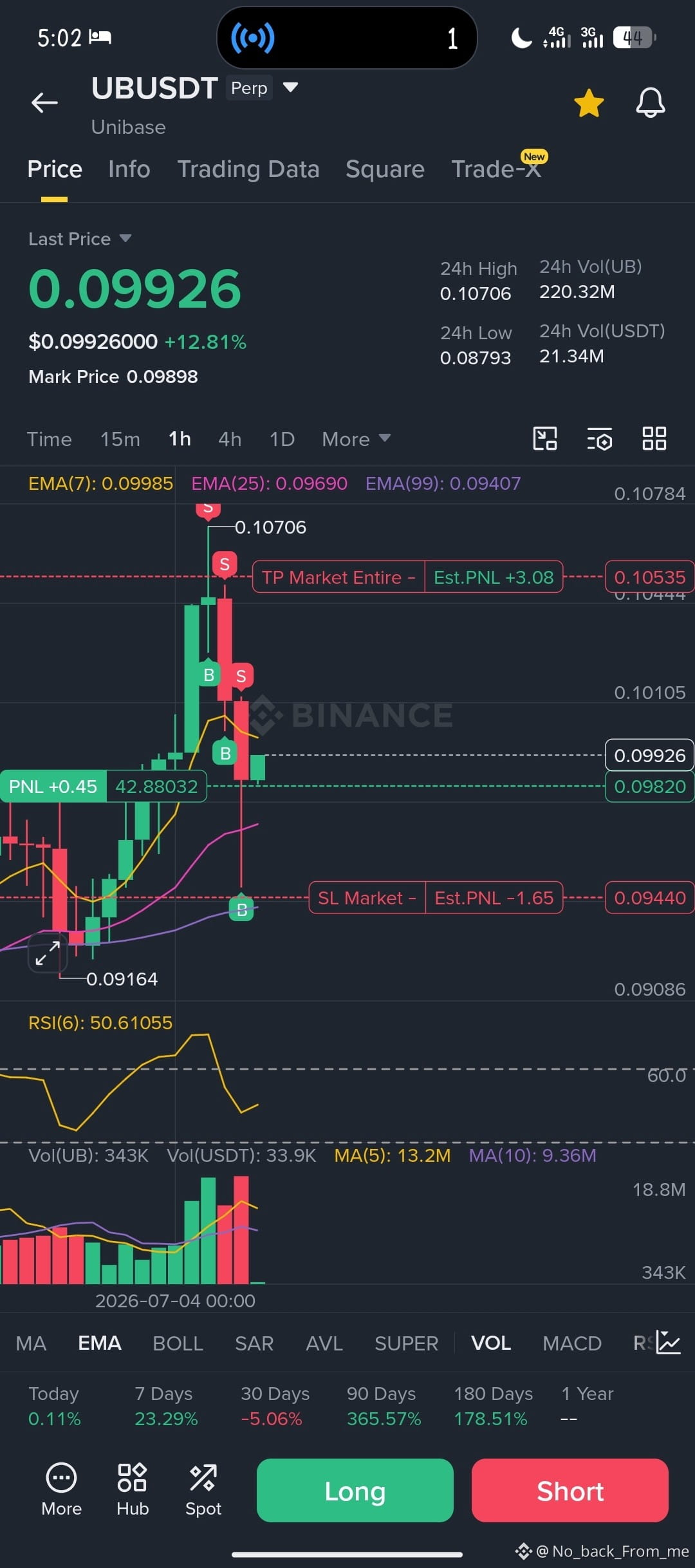This screenshot has width=695, height=1568.
Task: Switch chart to 1D interval
Action: pyautogui.click(x=282, y=439)
